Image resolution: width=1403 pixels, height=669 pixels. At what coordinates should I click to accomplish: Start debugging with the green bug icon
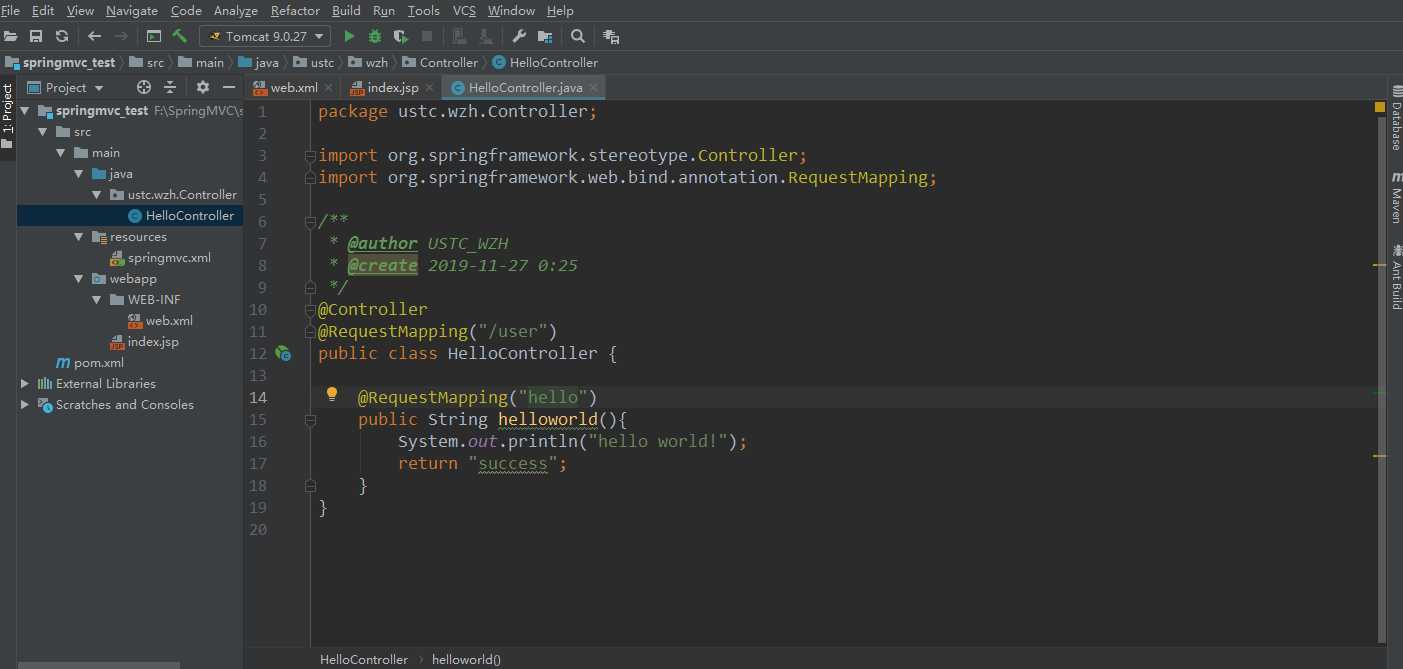coord(375,36)
